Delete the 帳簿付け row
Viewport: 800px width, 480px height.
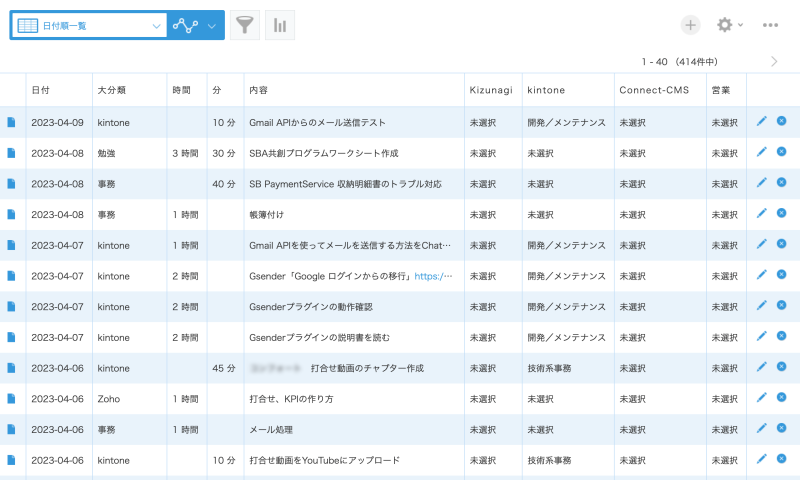point(781,213)
